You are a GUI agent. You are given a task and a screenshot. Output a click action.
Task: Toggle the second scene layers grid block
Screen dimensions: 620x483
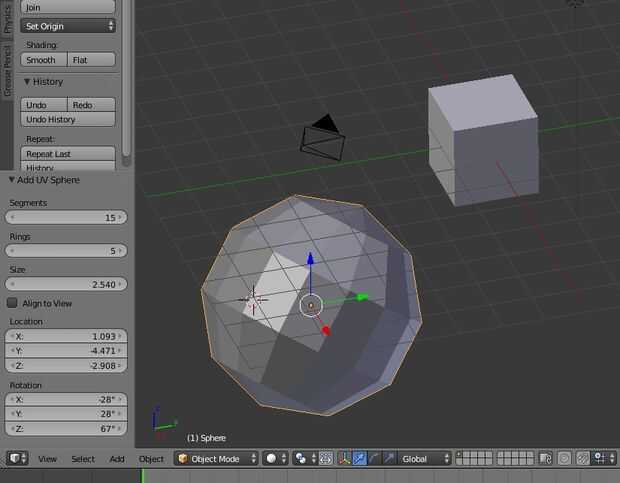pos(515,458)
